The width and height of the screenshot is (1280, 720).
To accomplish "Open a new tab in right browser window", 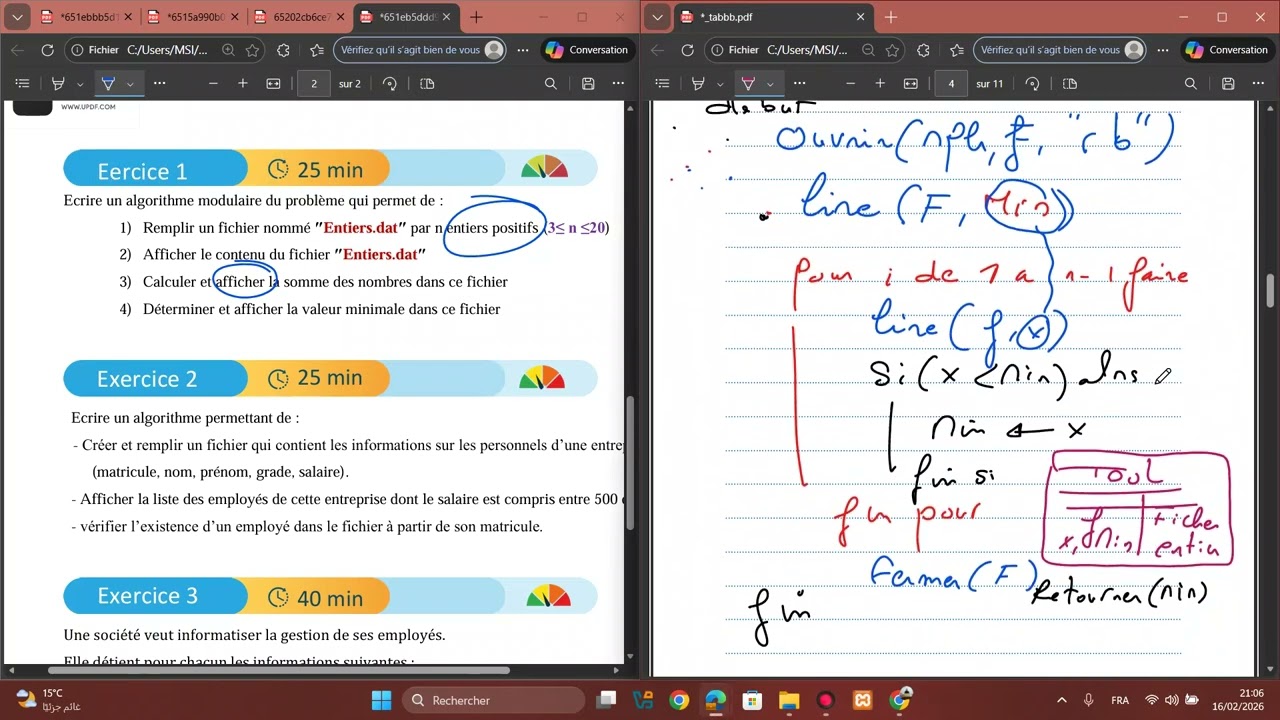I will 891,17.
